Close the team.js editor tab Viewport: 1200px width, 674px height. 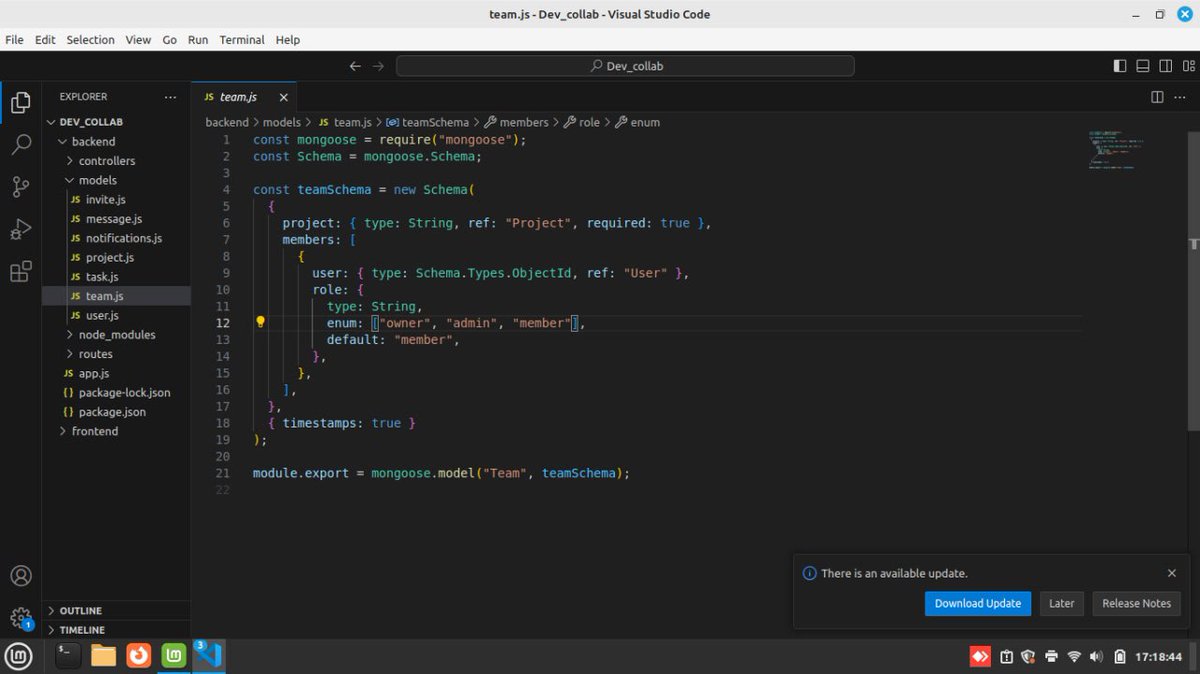click(x=283, y=97)
